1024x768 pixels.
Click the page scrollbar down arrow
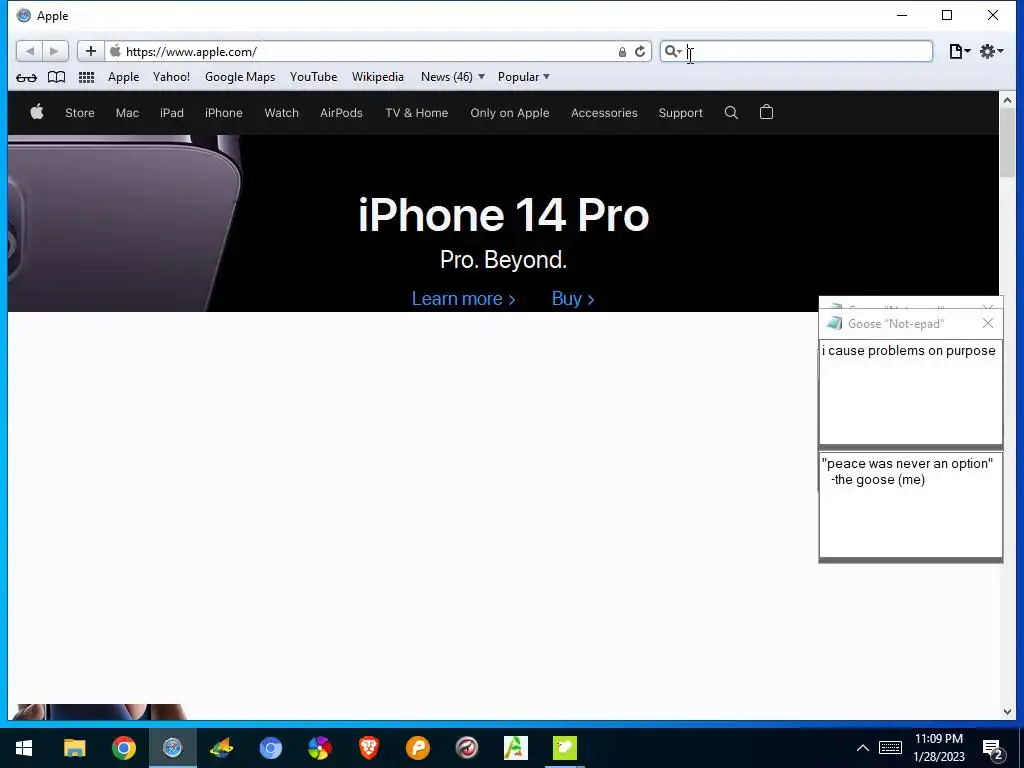point(1007,712)
